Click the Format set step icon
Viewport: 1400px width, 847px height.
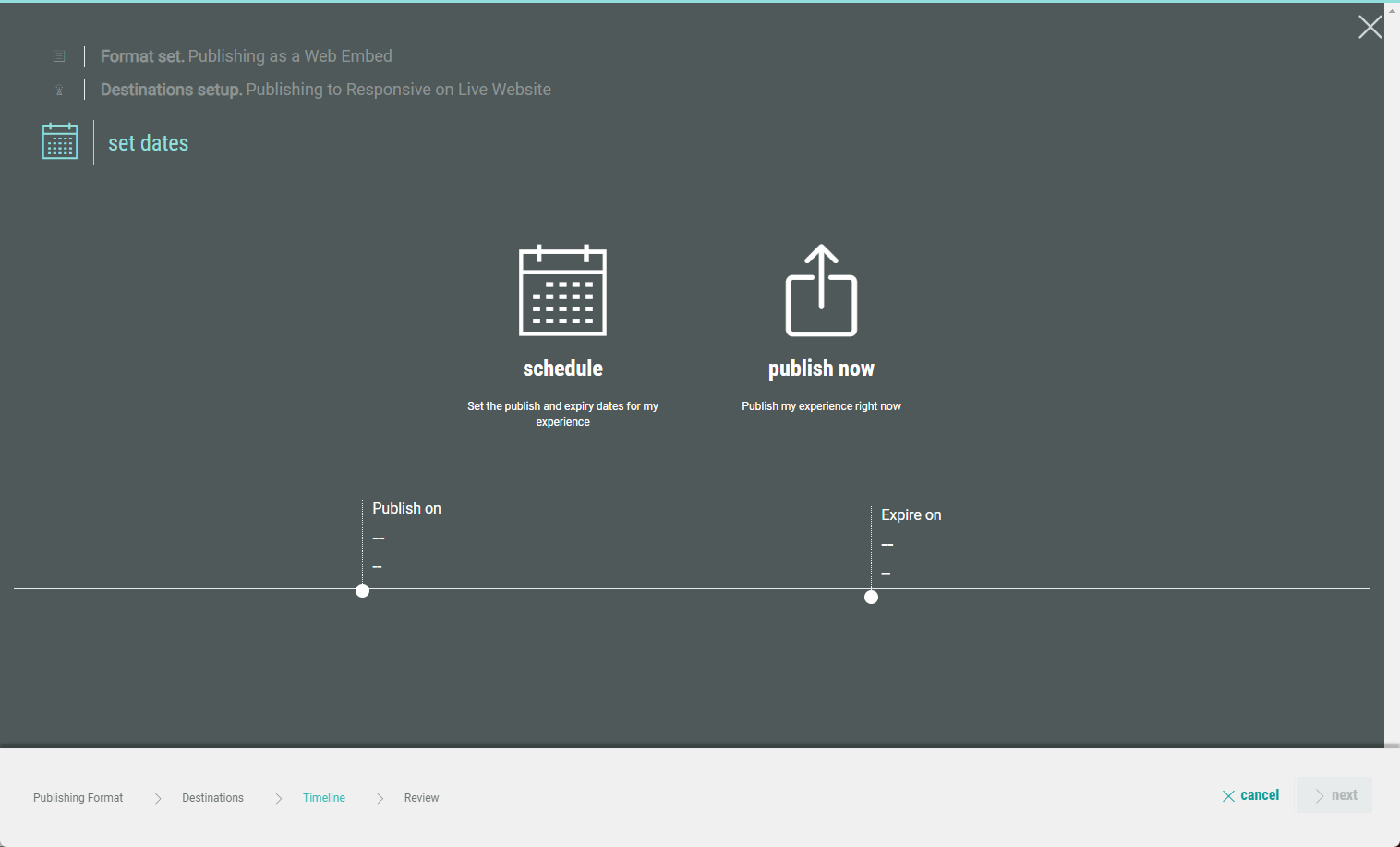tap(59, 56)
